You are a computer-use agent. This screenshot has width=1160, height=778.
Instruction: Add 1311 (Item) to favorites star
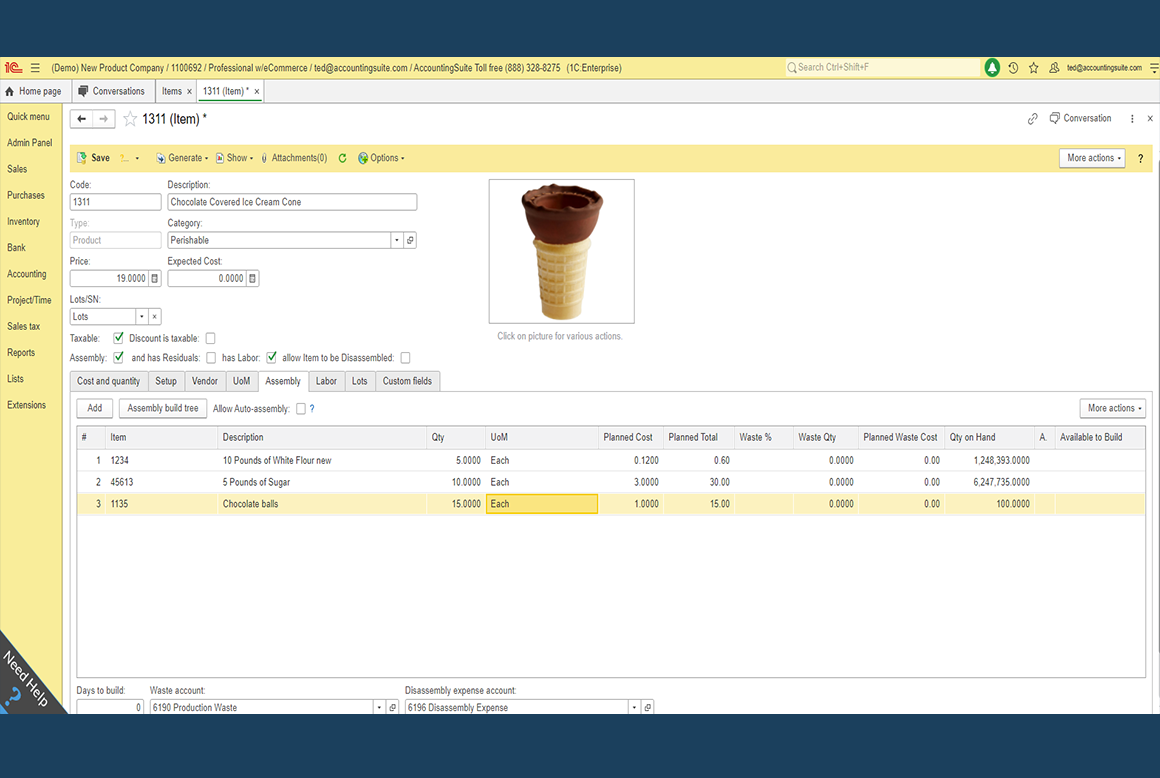tap(130, 118)
